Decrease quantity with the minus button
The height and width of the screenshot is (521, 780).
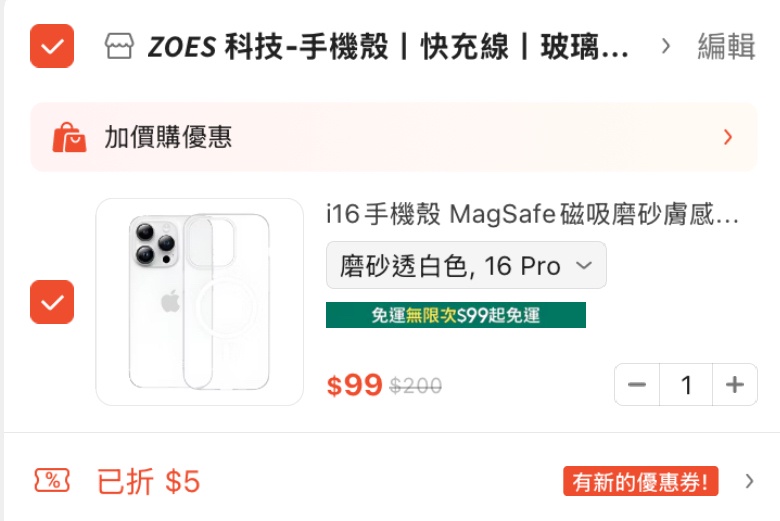point(637,385)
